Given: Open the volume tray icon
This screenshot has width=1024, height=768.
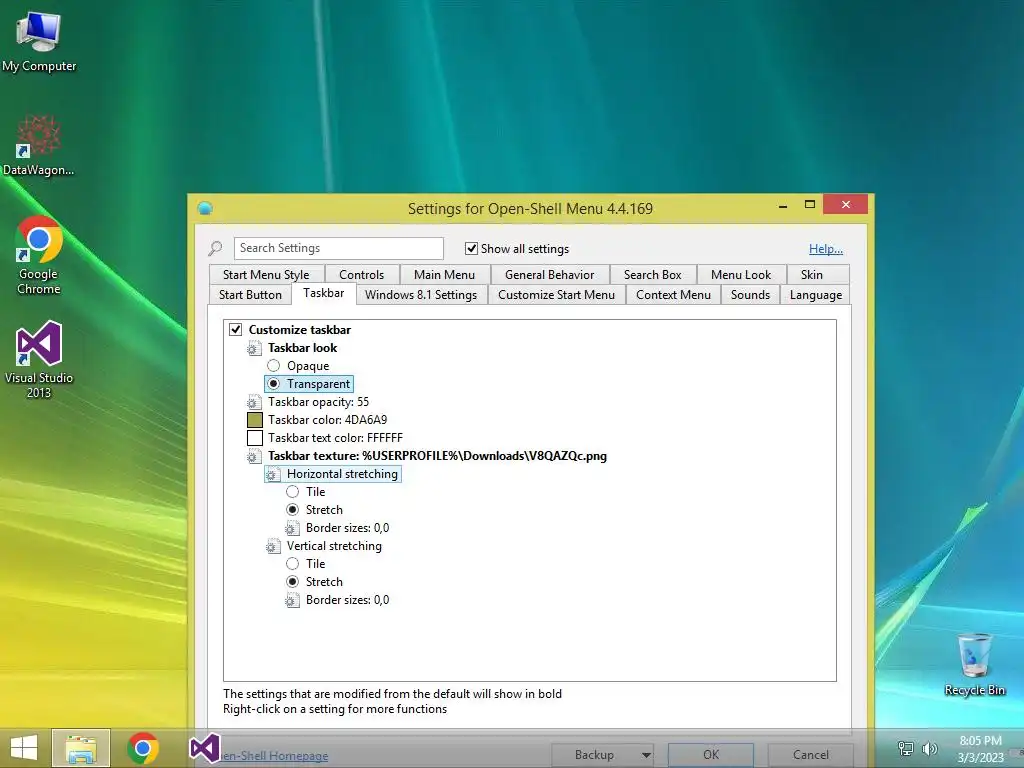Looking at the screenshot, I should tap(929, 749).
